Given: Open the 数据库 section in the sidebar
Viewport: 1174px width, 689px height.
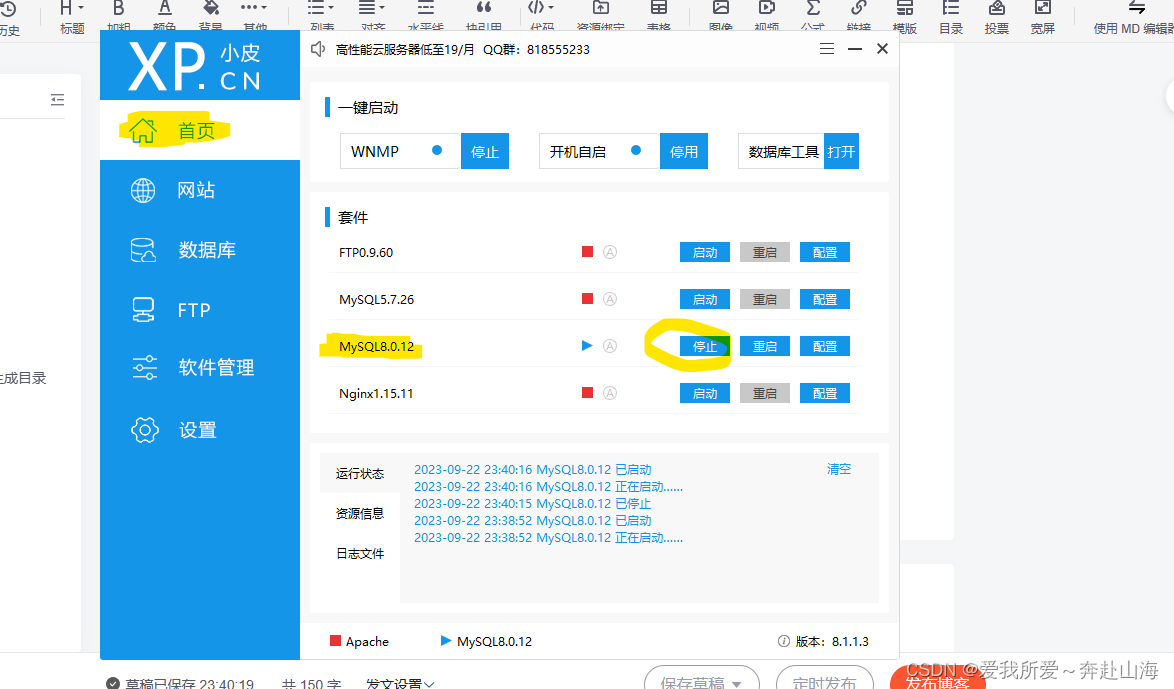Looking at the screenshot, I should click(x=200, y=250).
